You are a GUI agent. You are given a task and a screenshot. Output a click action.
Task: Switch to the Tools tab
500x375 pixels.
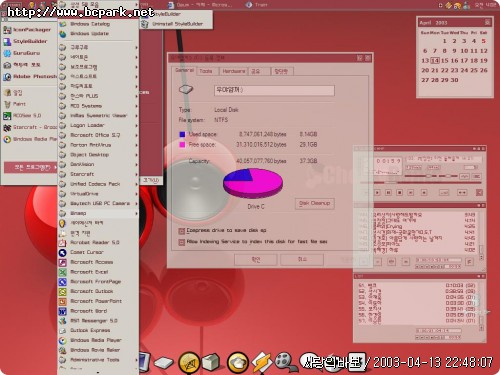click(x=206, y=71)
